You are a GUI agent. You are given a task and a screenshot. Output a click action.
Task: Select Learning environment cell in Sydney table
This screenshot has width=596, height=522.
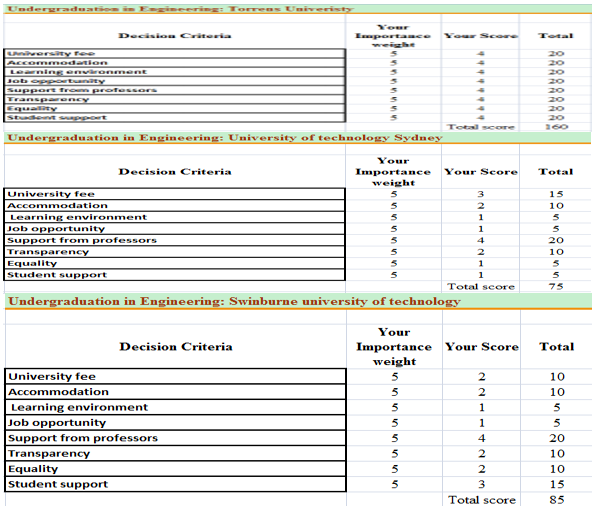coord(174,217)
